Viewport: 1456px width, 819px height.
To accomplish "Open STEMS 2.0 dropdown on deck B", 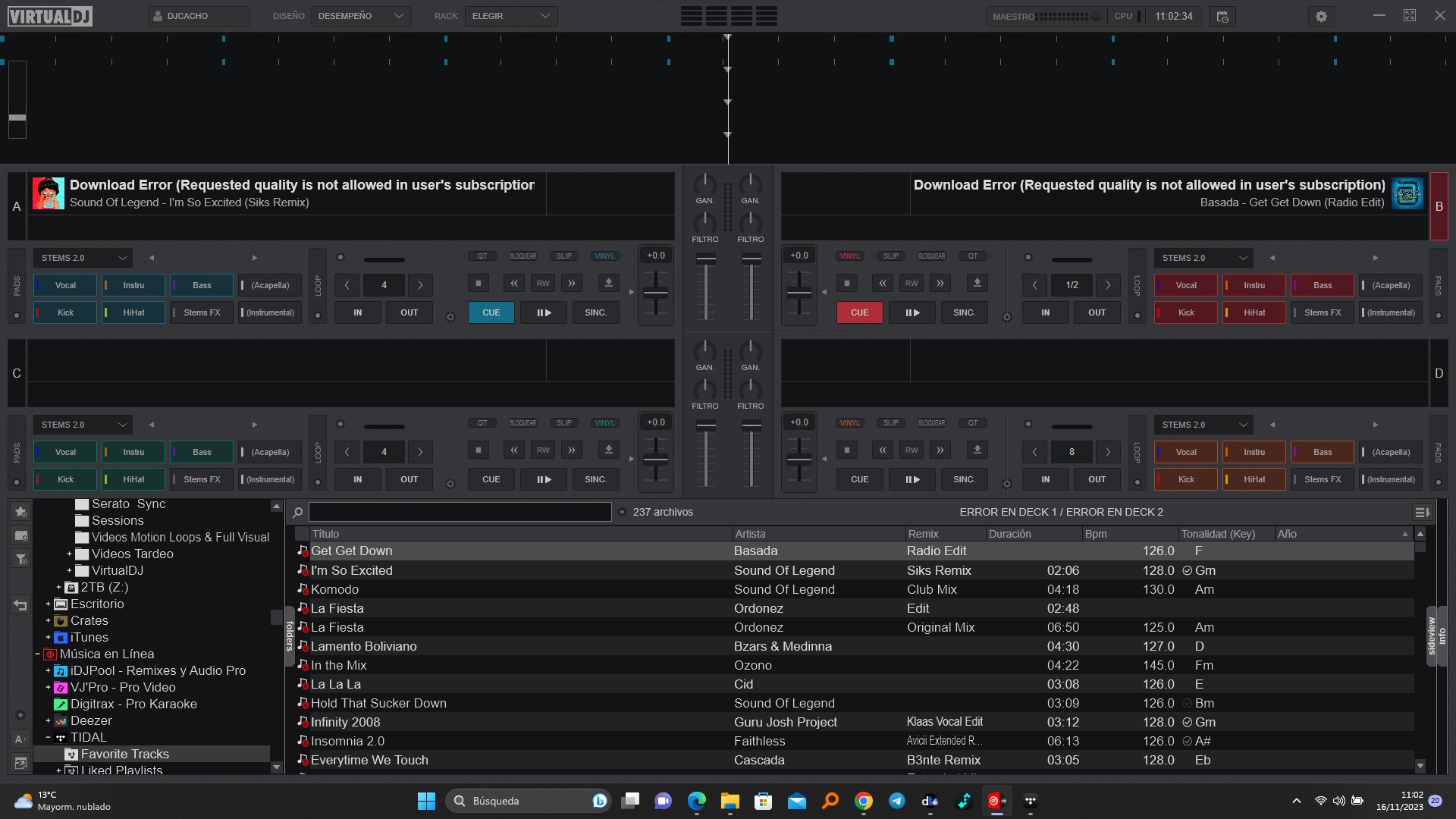I will [1203, 258].
